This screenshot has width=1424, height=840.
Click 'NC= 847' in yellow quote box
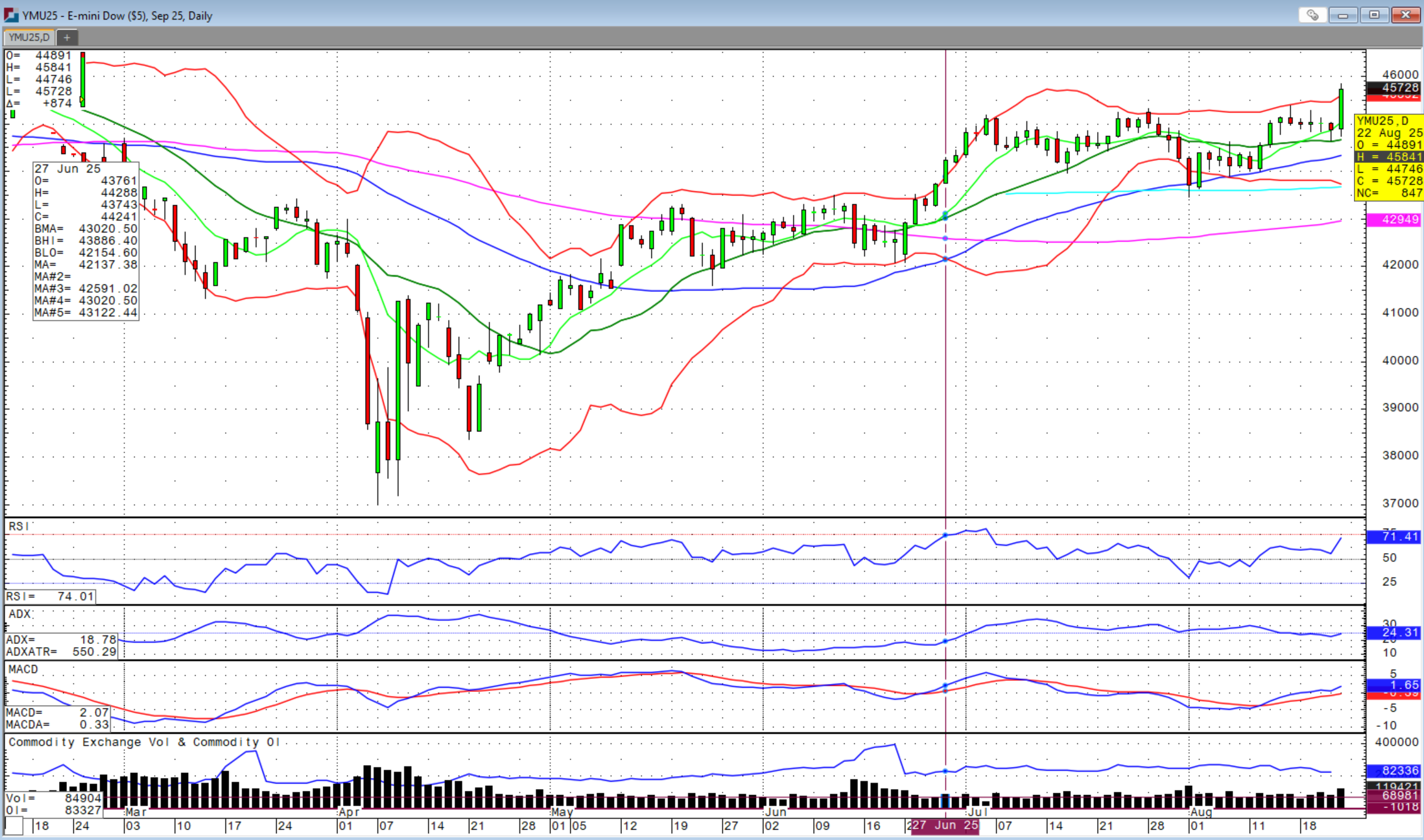tap(1390, 193)
